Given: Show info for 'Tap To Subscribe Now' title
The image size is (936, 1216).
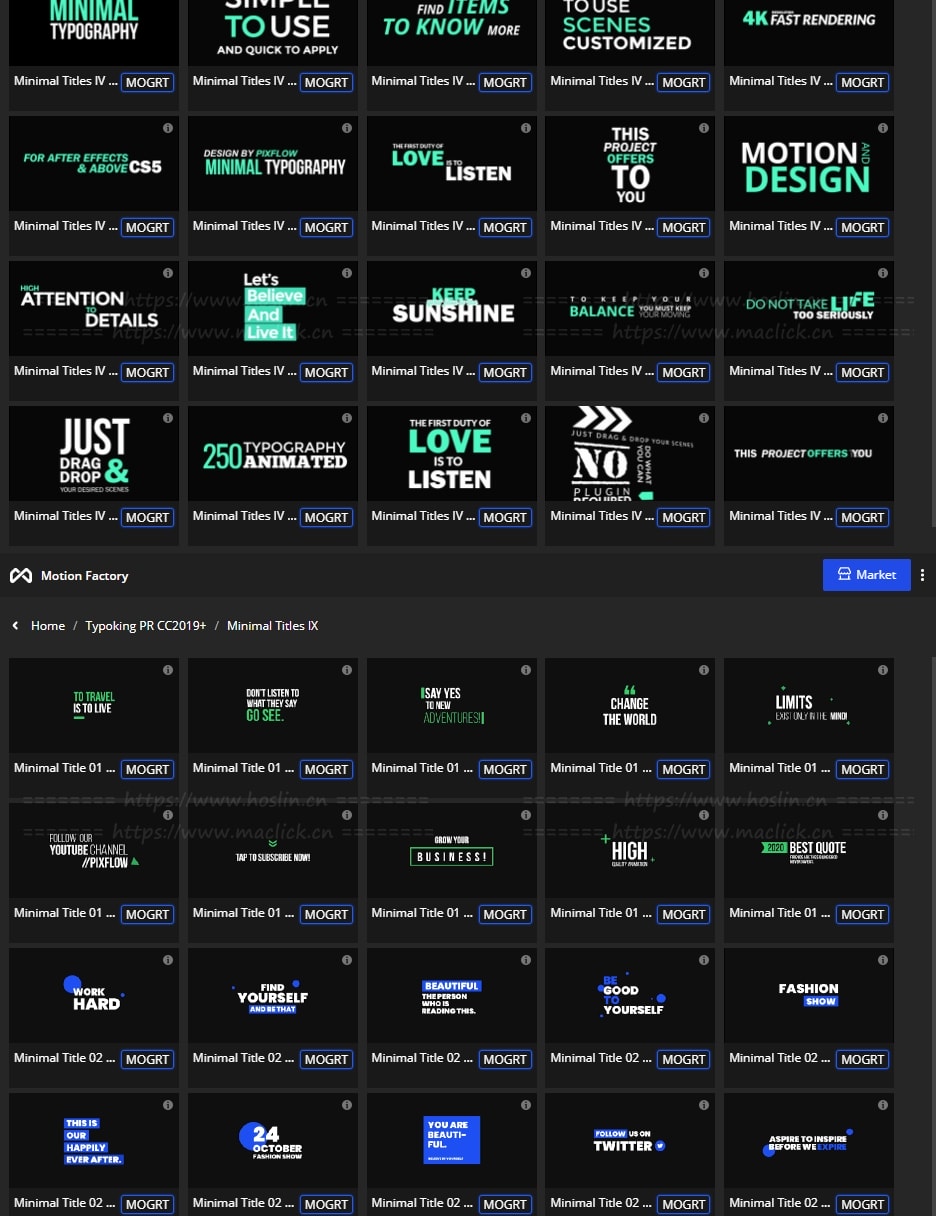Looking at the screenshot, I should [347, 815].
